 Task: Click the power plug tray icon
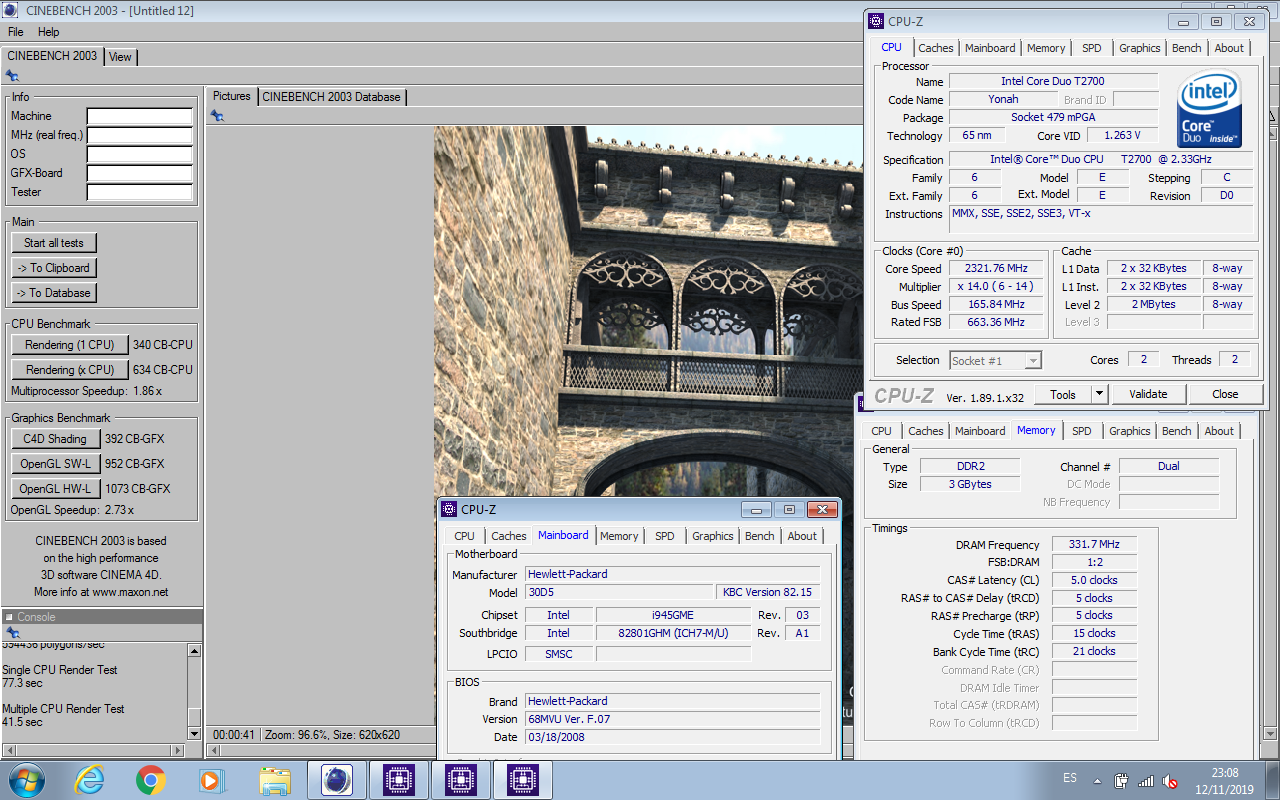tap(1122, 781)
